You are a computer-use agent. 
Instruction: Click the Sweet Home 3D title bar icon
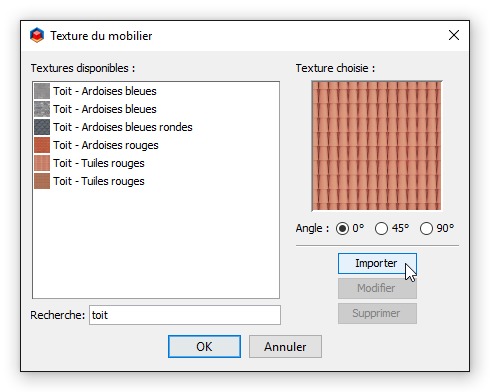pyautogui.click(x=37, y=35)
